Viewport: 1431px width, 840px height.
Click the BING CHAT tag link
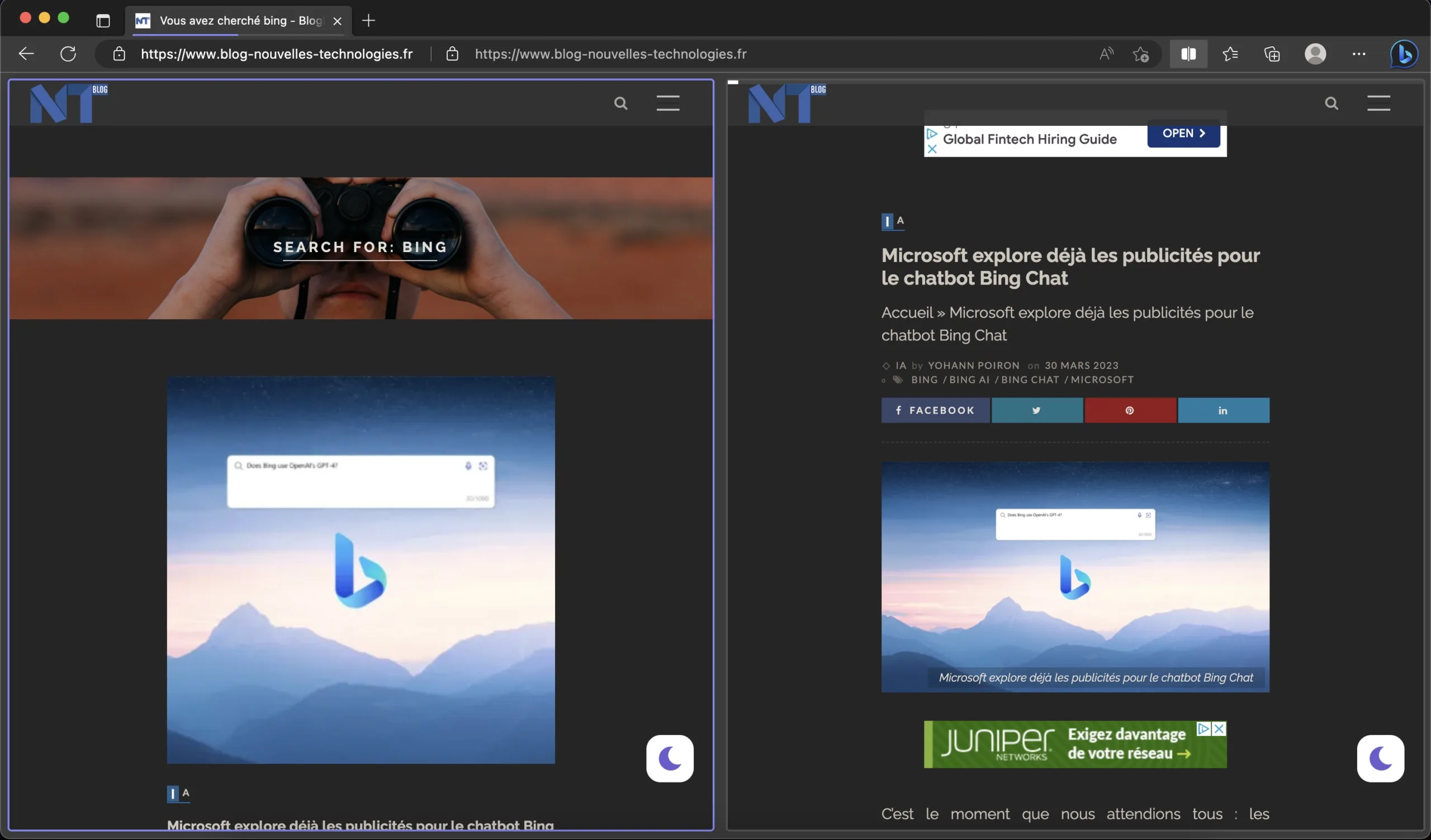coord(1030,379)
